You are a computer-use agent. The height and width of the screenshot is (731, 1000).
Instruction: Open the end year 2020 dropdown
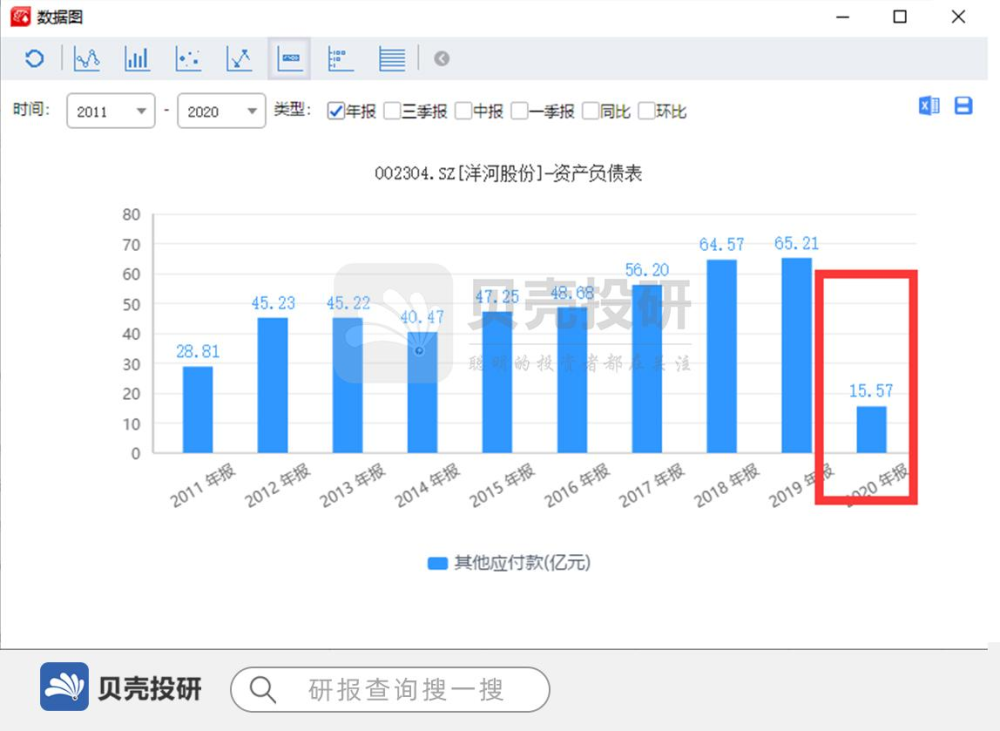point(221,111)
